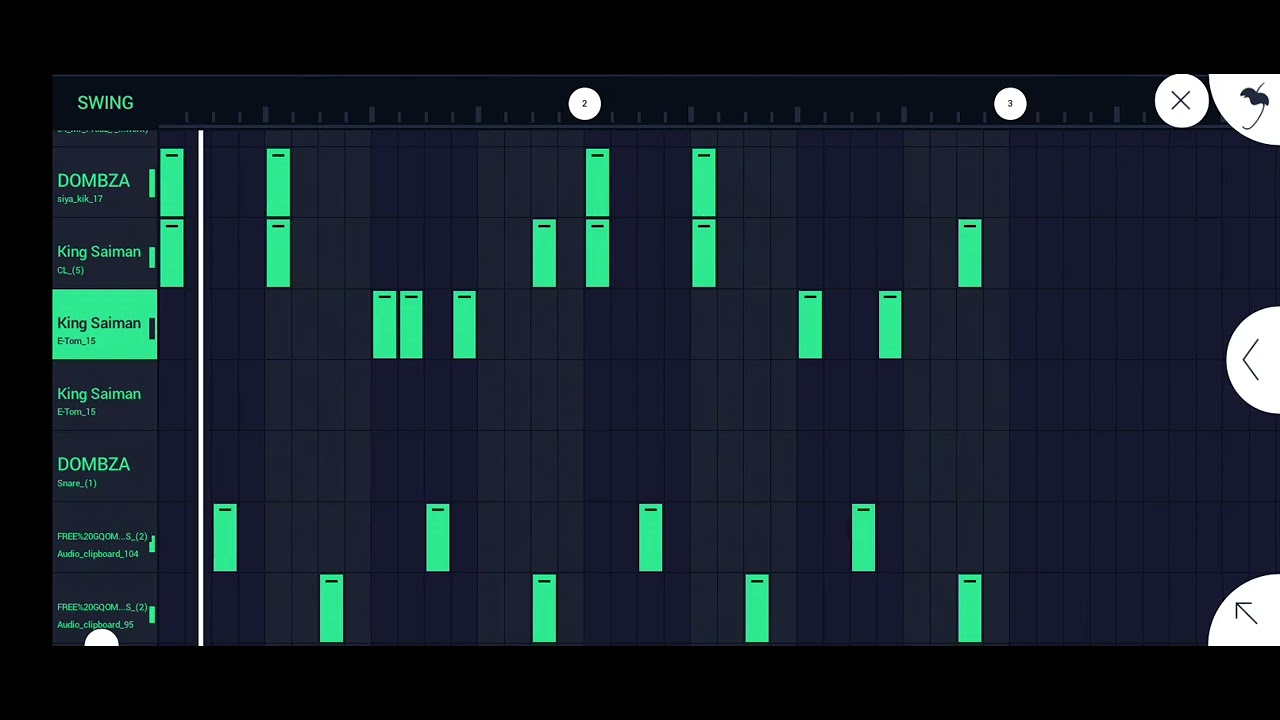This screenshot has width=1280, height=720.
Task: Tap the level indicator beside siya_kik_17
Action: [152, 182]
